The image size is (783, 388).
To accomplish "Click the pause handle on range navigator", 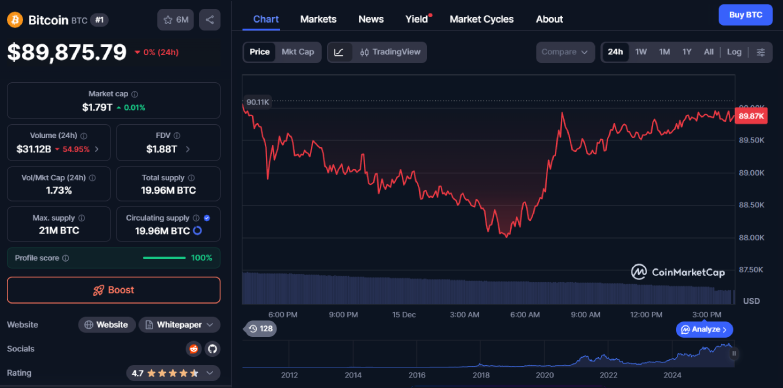I will (x=734, y=354).
